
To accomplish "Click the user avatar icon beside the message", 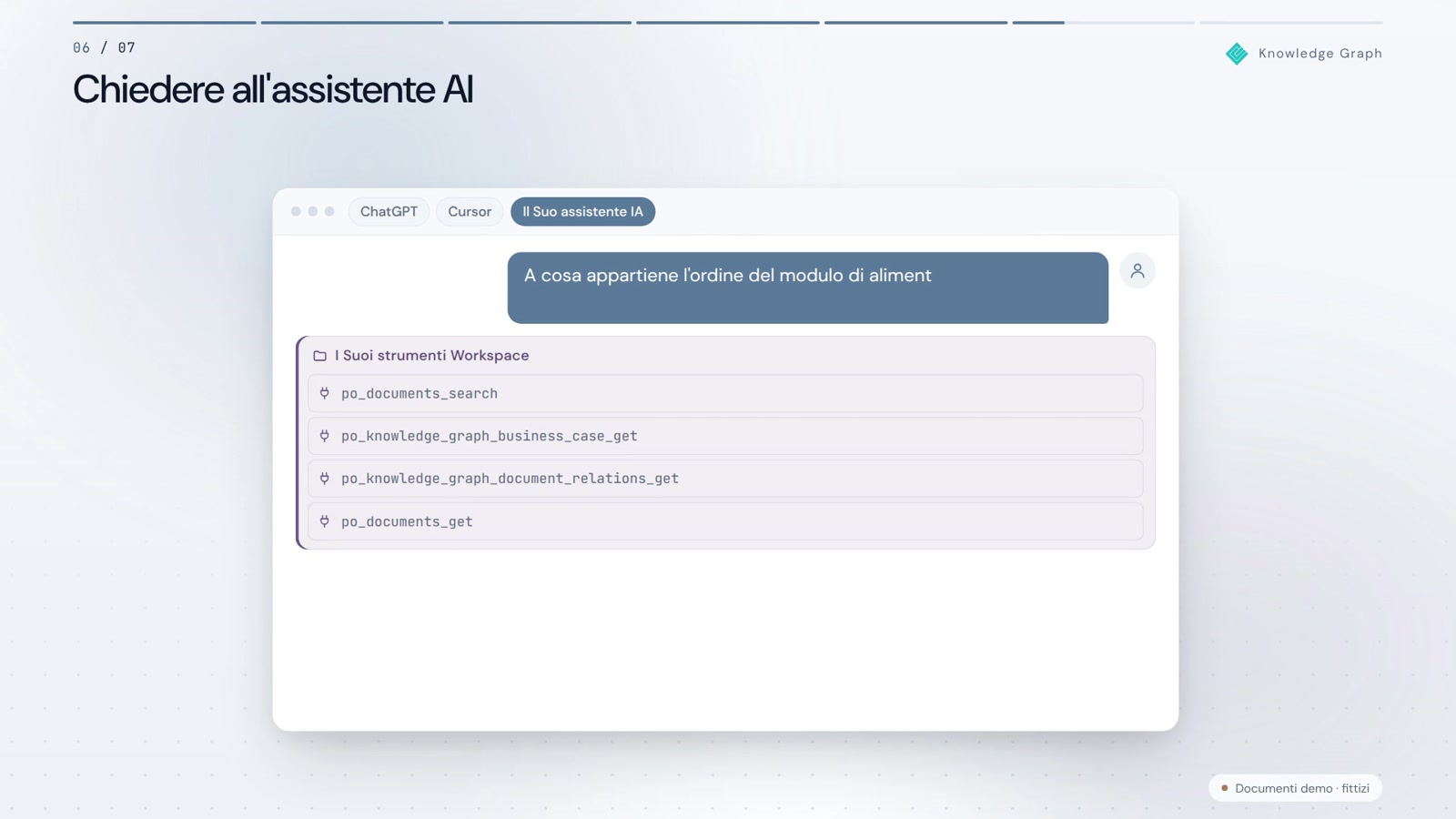I will pyautogui.click(x=1137, y=270).
